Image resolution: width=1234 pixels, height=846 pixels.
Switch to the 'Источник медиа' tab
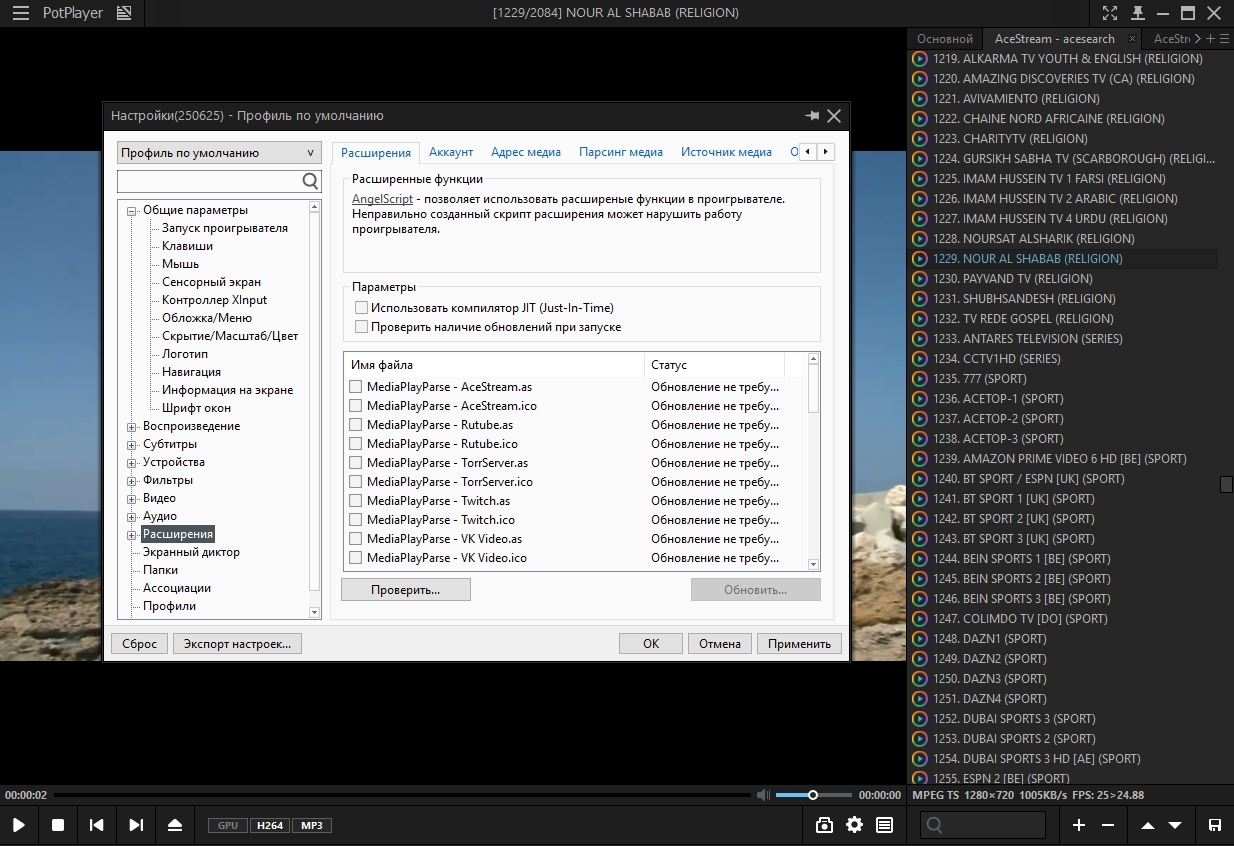click(726, 152)
